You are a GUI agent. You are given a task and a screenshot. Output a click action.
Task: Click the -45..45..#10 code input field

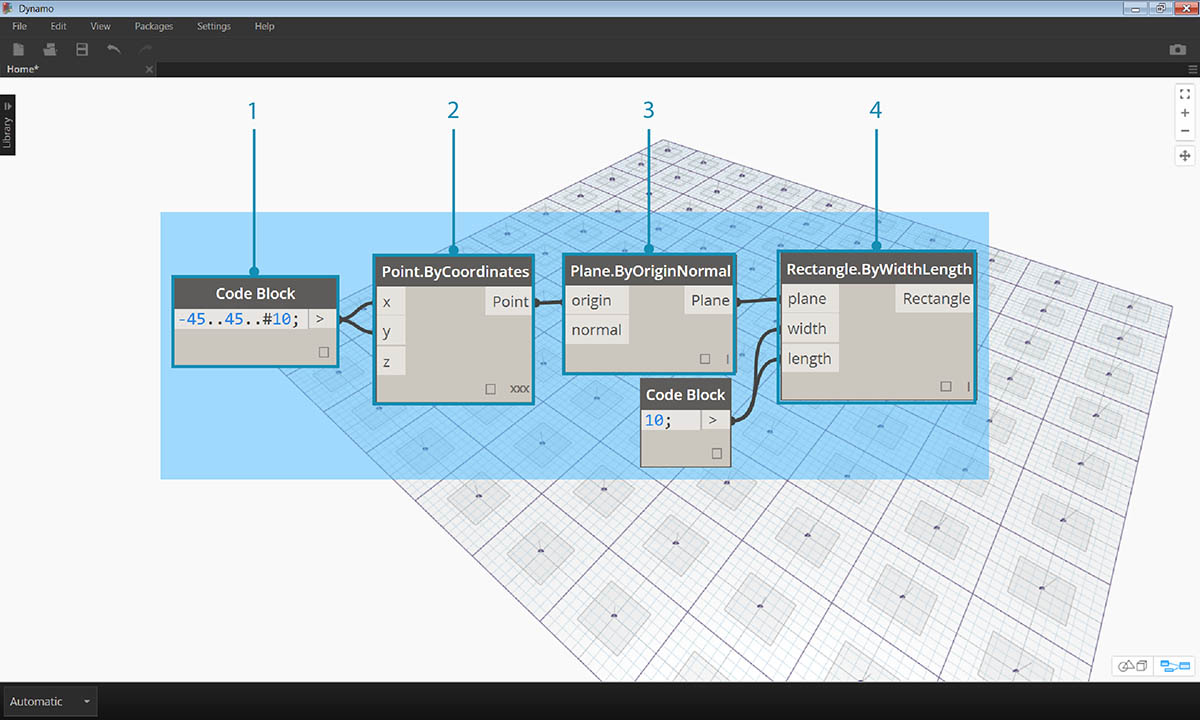[240, 320]
